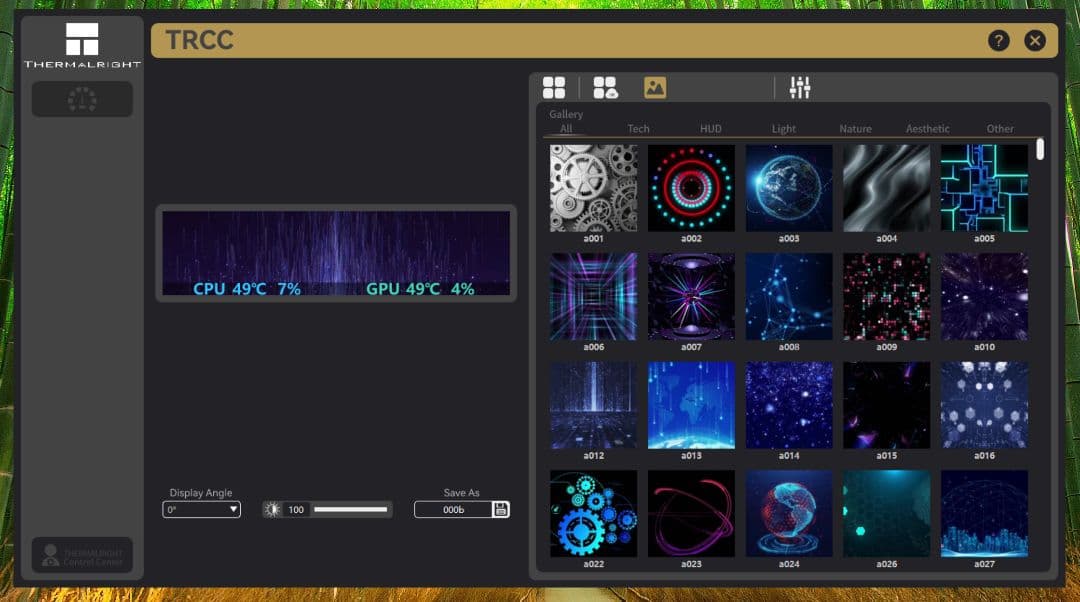Switch to the Tech gallery tab

click(638, 129)
